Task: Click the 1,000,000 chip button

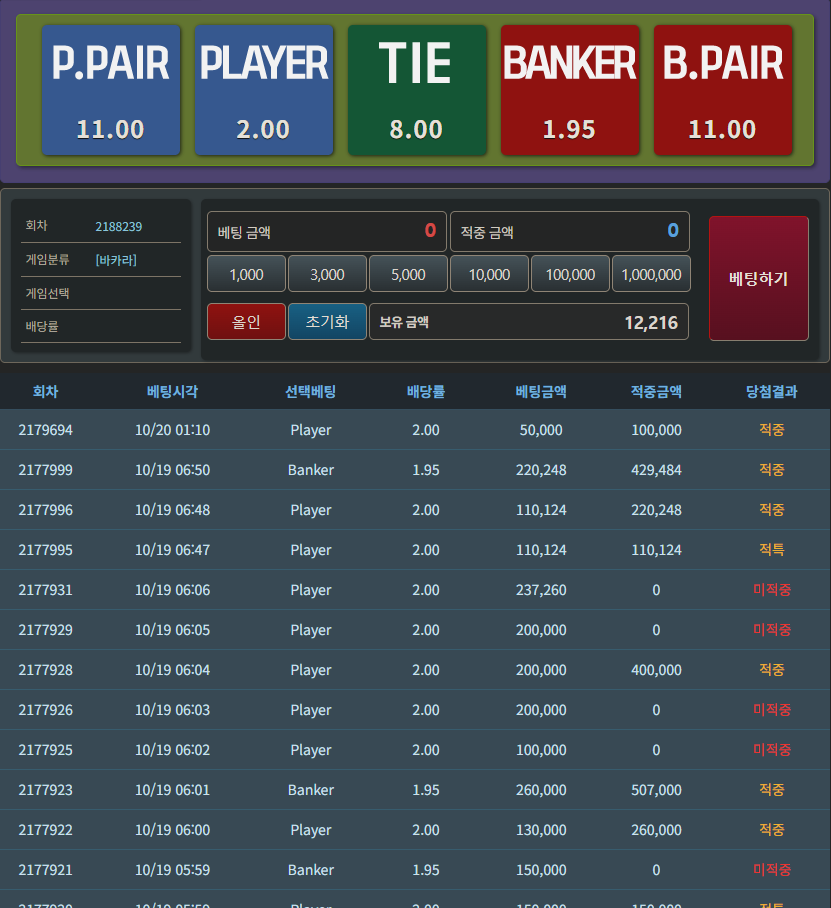Action: pos(651,274)
